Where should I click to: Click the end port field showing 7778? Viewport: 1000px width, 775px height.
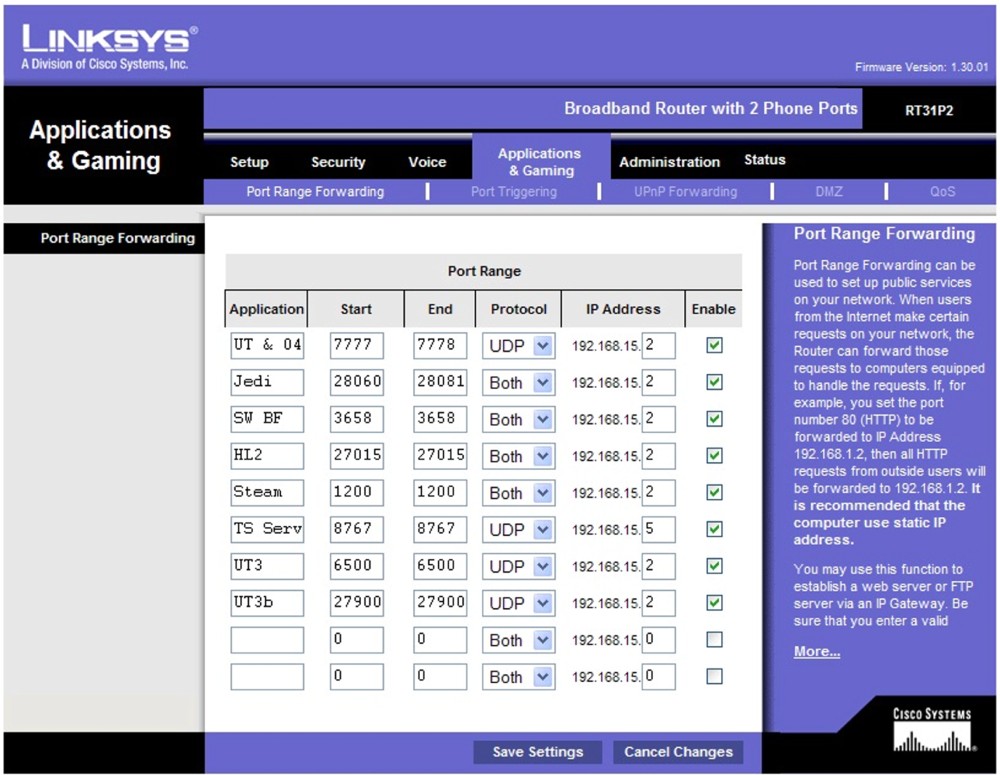pyautogui.click(x=440, y=346)
